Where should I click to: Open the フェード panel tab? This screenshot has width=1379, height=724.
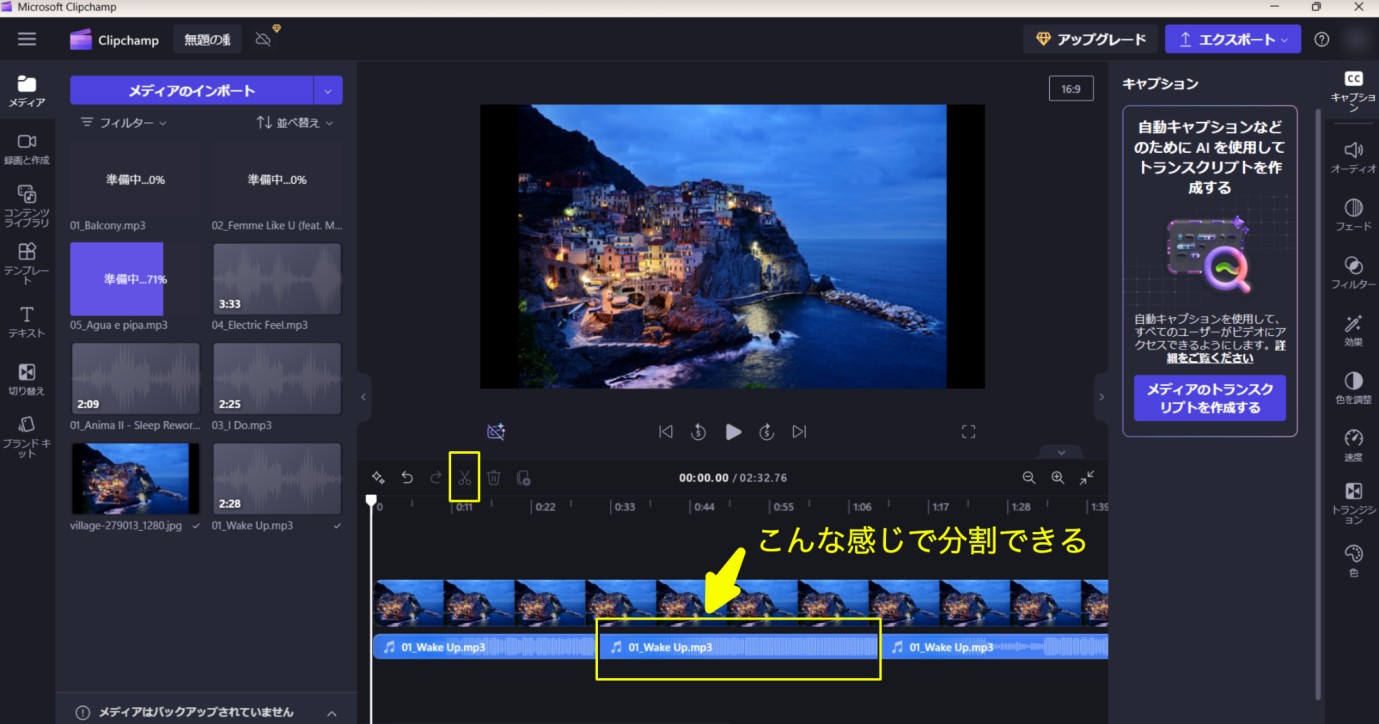tap(1353, 214)
